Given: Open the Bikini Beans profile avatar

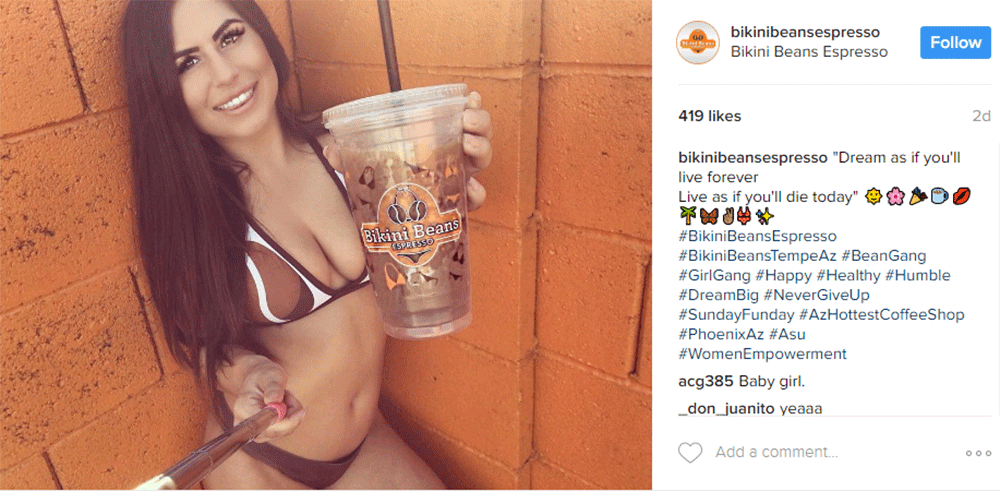Looking at the screenshot, I should (698, 42).
